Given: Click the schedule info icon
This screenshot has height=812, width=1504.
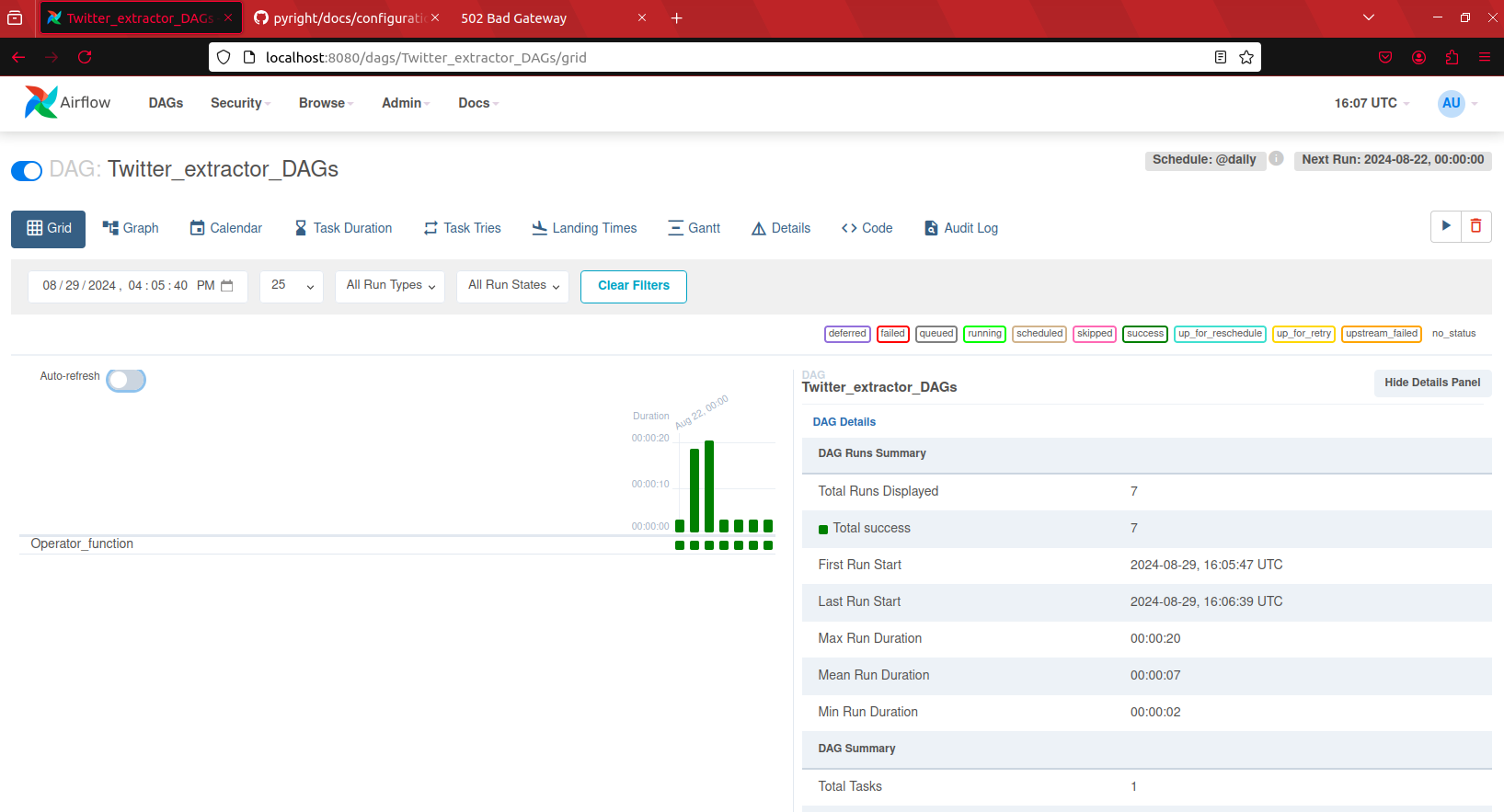Looking at the screenshot, I should [x=1276, y=158].
